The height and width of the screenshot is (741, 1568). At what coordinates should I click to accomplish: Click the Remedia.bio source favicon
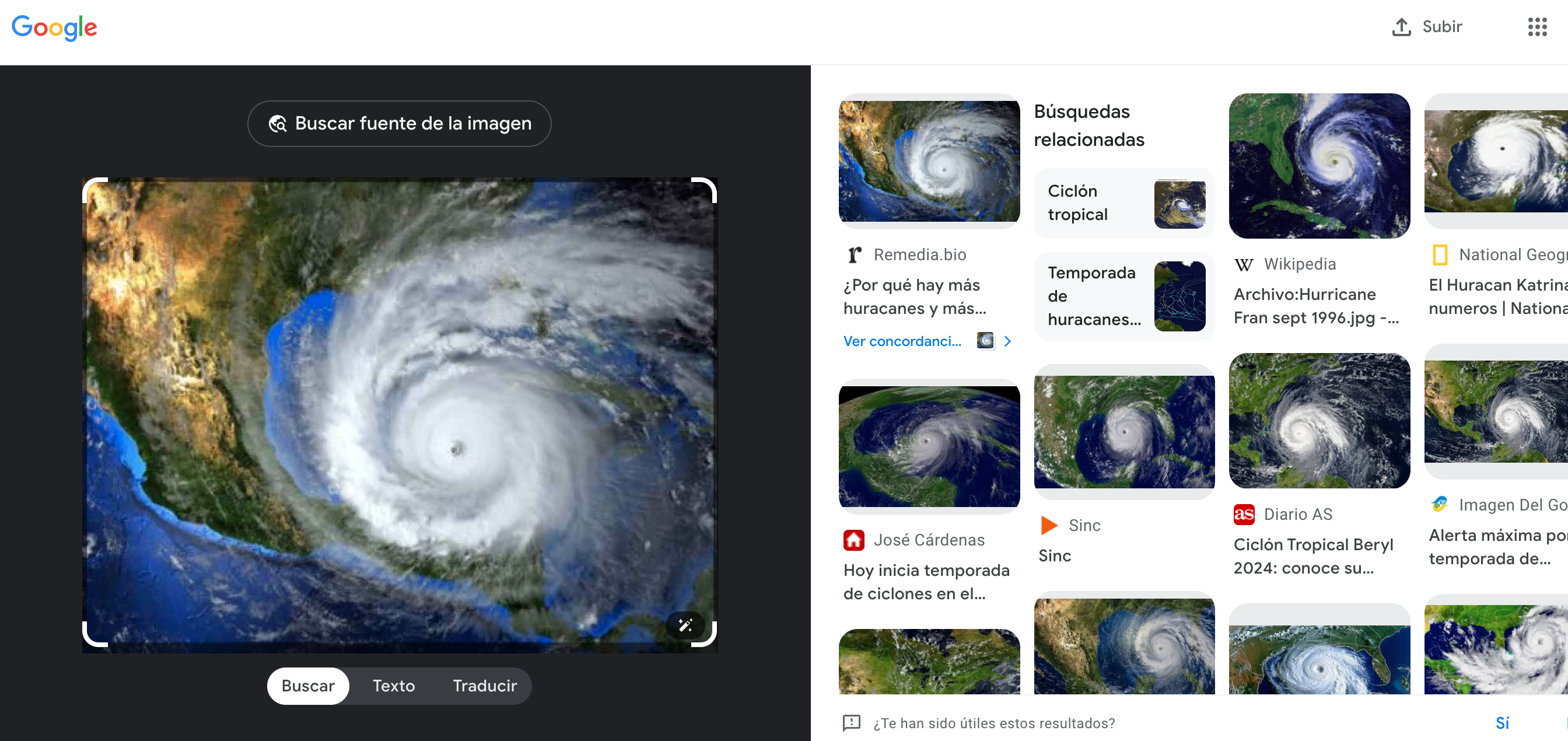click(x=855, y=254)
